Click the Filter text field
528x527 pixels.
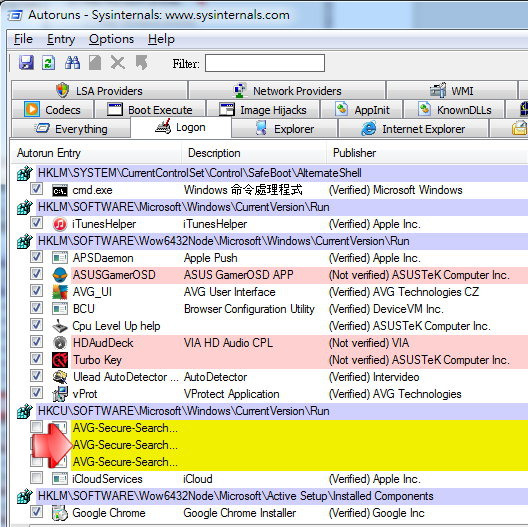(265, 63)
